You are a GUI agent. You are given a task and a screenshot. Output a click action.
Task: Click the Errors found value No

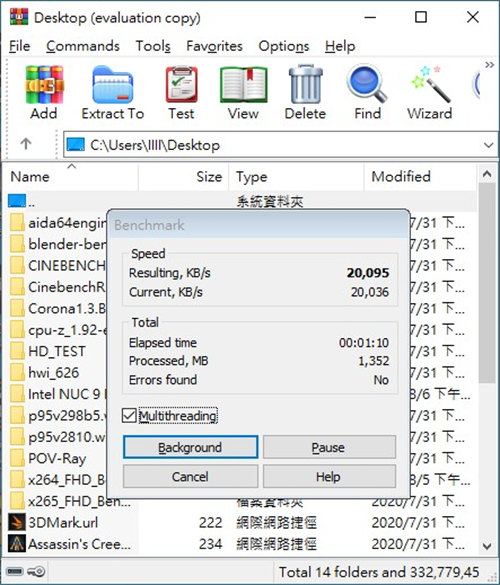(x=381, y=380)
